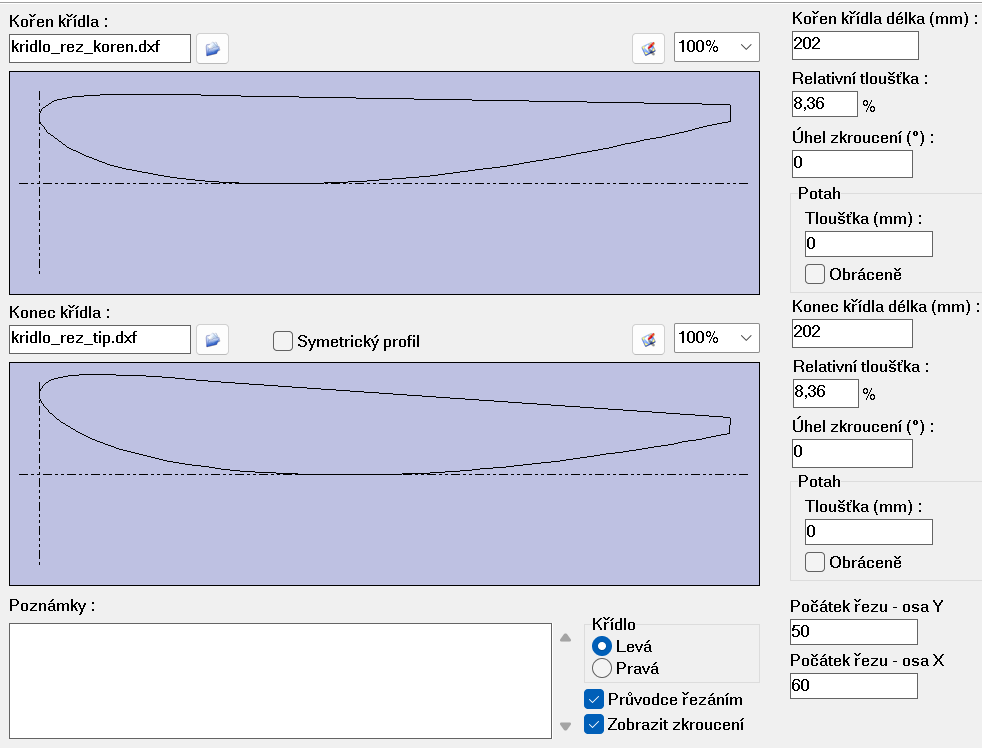Open file browser for wing tip profile
The height and width of the screenshot is (748, 982).
(x=212, y=340)
